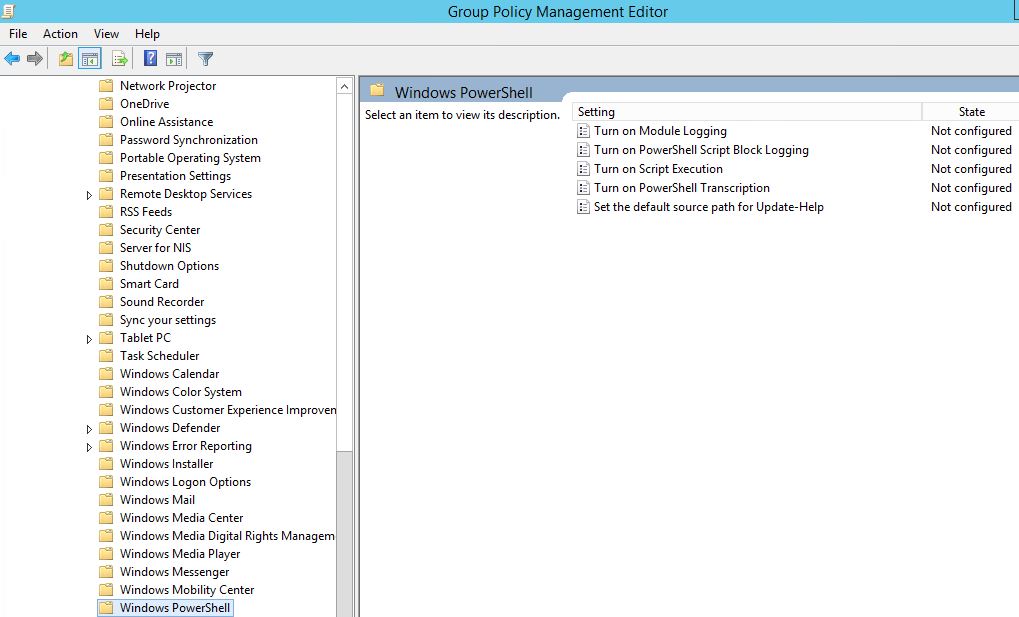The height and width of the screenshot is (617, 1019).
Task: Open the View menu
Action: tap(106, 34)
